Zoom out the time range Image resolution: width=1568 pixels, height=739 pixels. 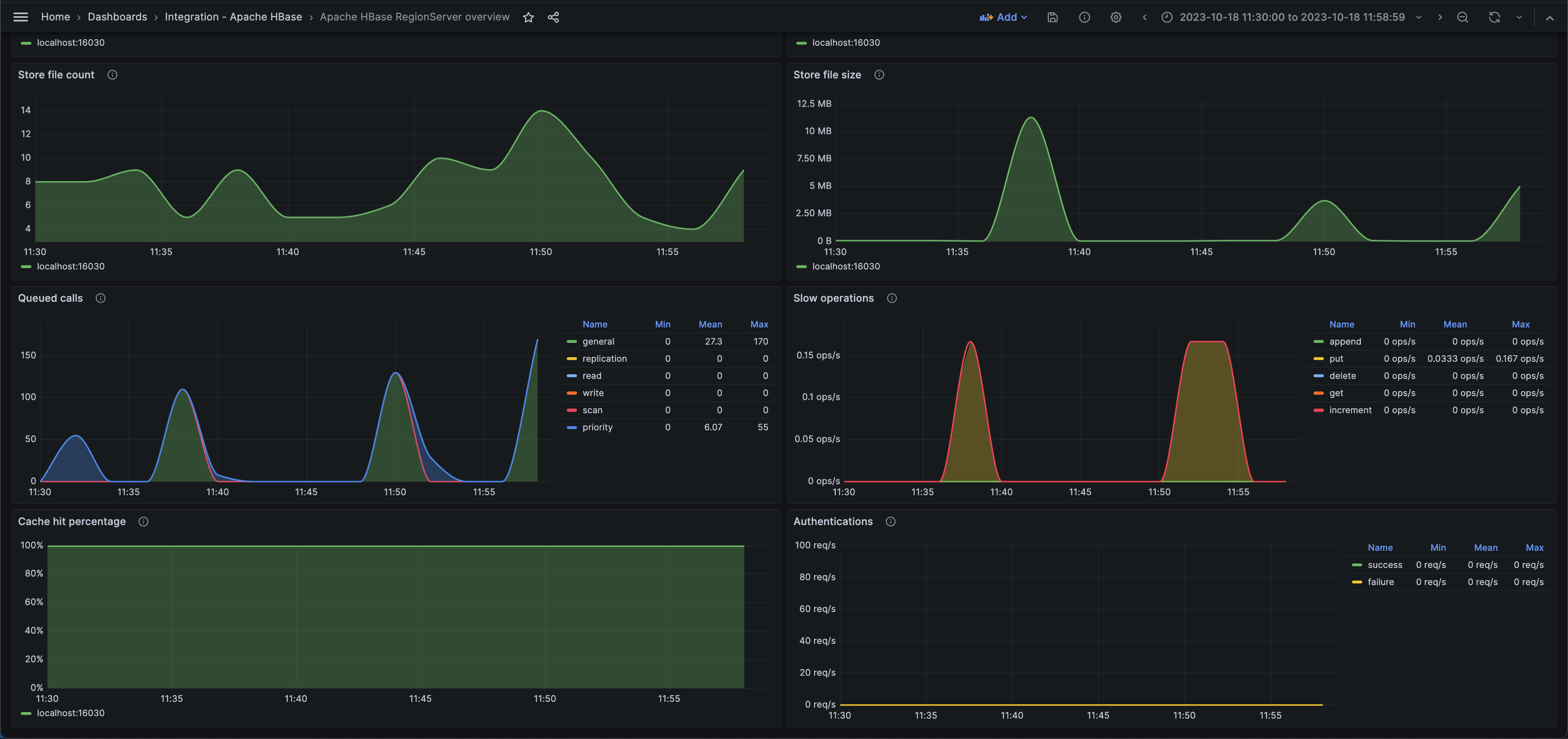(1463, 17)
